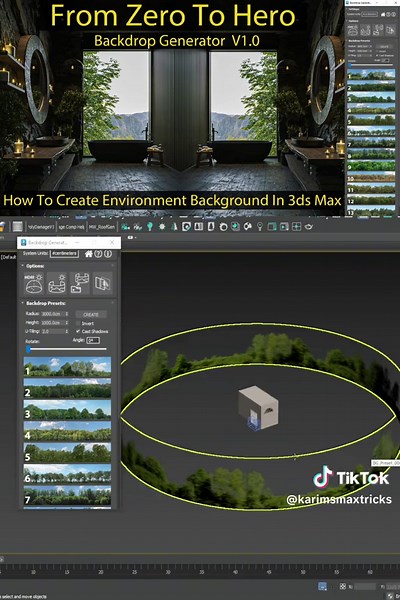
Task: Click the blue selection lock icon in status bar
Action: [323, 586]
